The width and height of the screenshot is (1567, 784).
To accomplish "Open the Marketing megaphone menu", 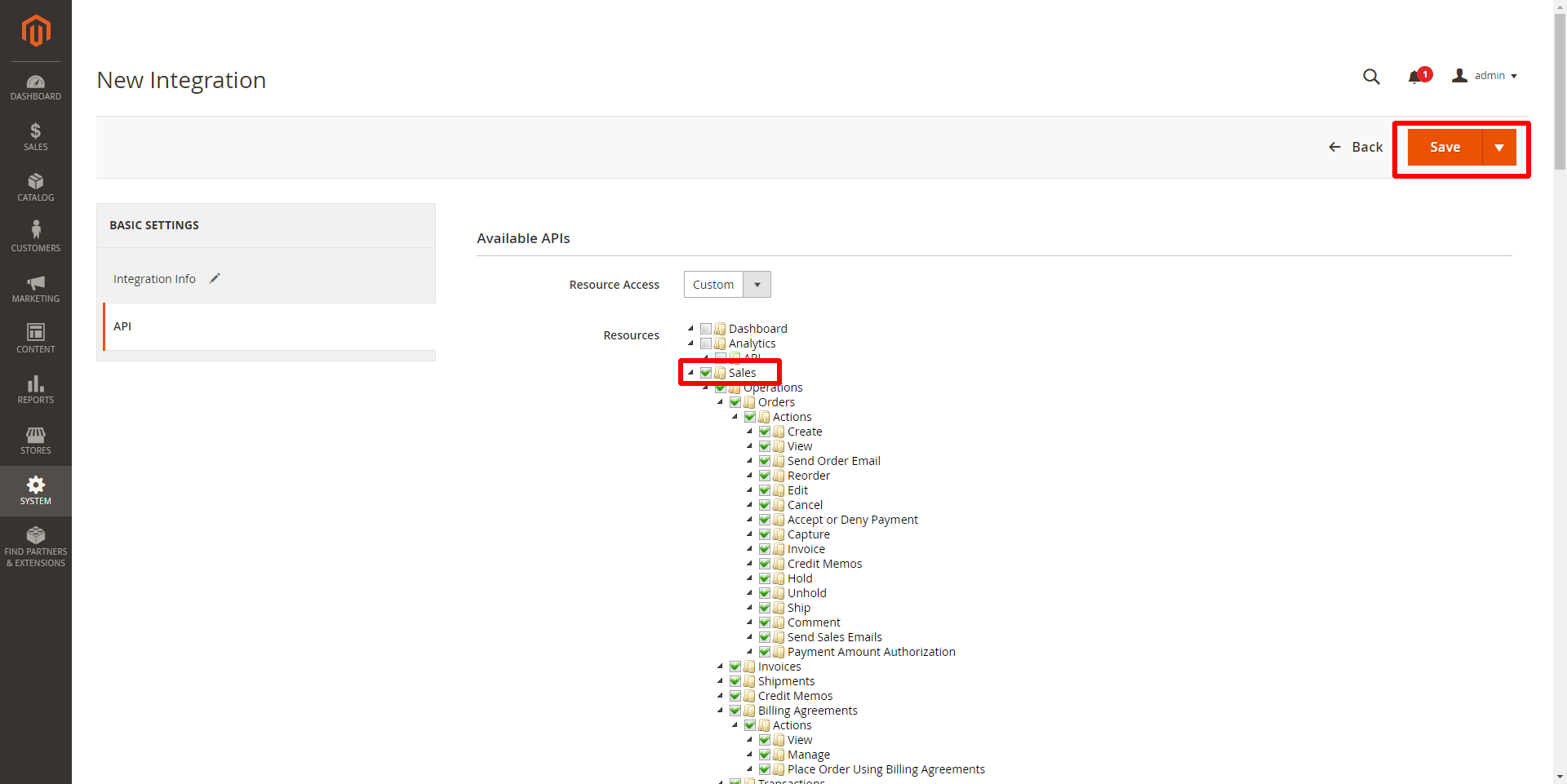I will 35,289.
